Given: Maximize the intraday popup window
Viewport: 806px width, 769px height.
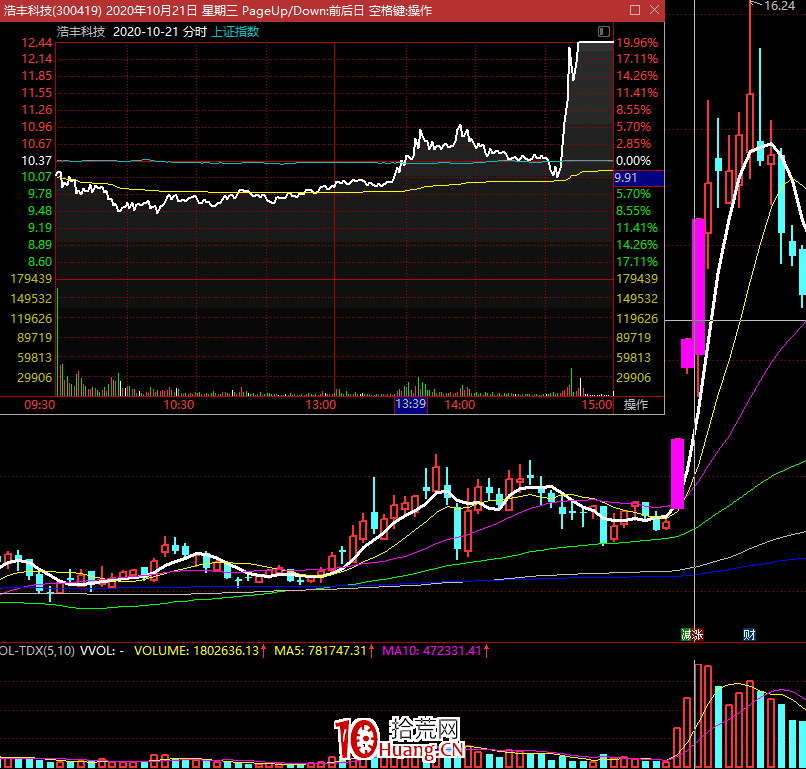Looking at the screenshot, I should (x=635, y=10).
